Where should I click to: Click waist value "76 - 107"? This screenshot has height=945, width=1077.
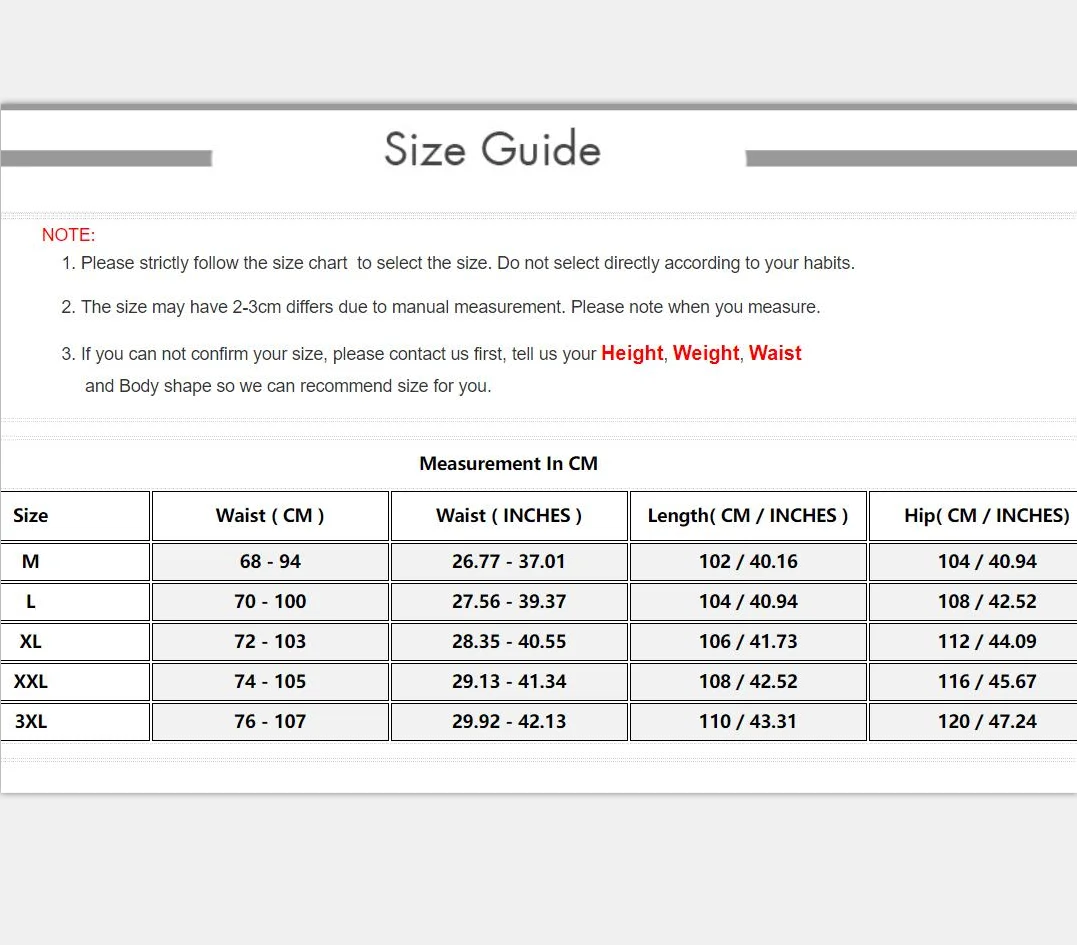click(x=270, y=721)
